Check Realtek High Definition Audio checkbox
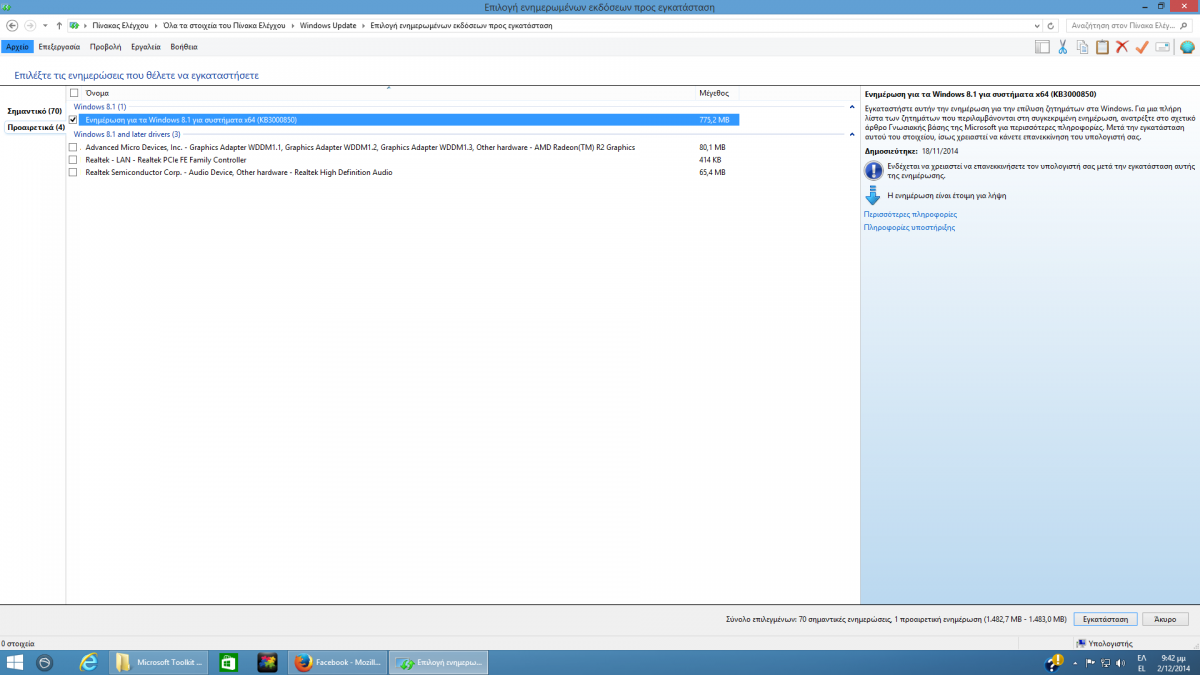This screenshot has width=1200, height=675. (73, 172)
